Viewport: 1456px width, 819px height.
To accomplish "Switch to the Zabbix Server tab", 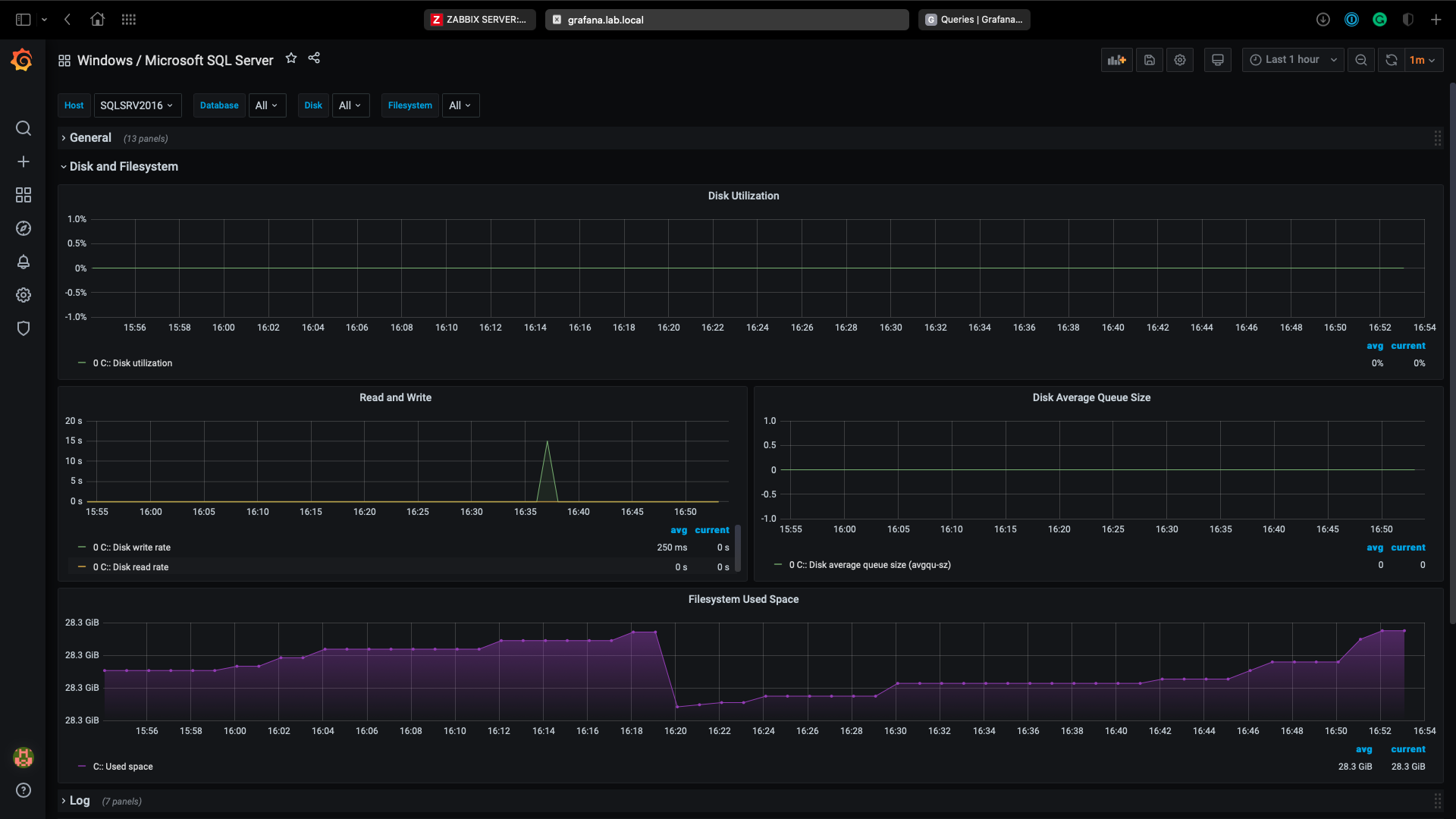I will coord(479,20).
